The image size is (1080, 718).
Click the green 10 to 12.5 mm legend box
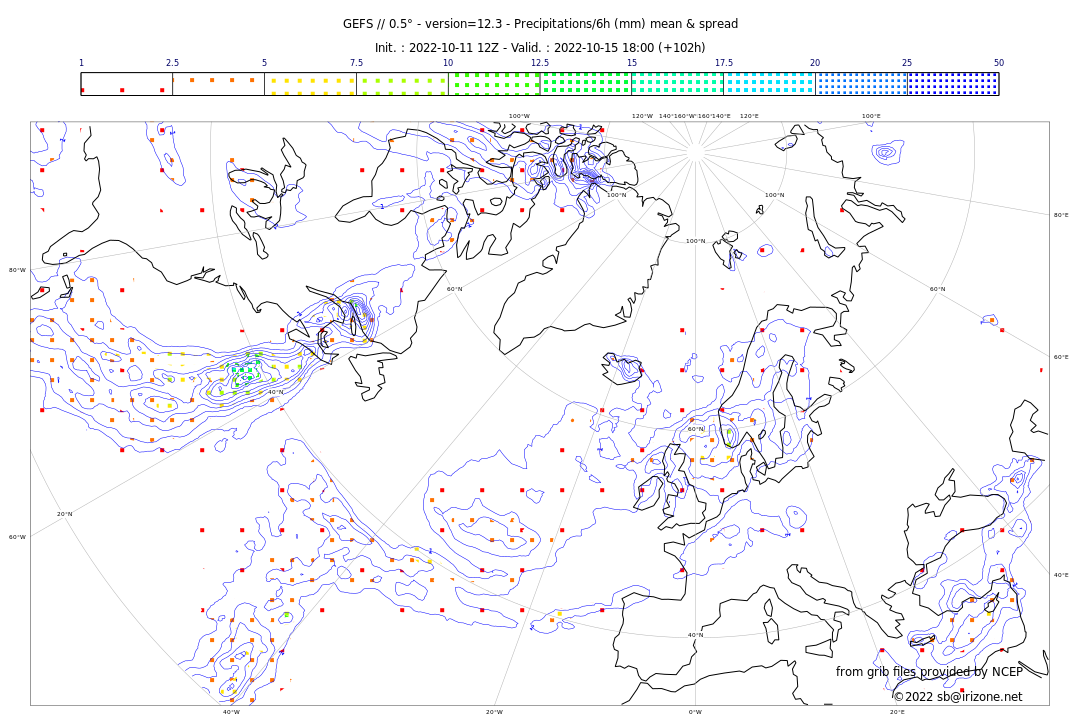click(494, 84)
